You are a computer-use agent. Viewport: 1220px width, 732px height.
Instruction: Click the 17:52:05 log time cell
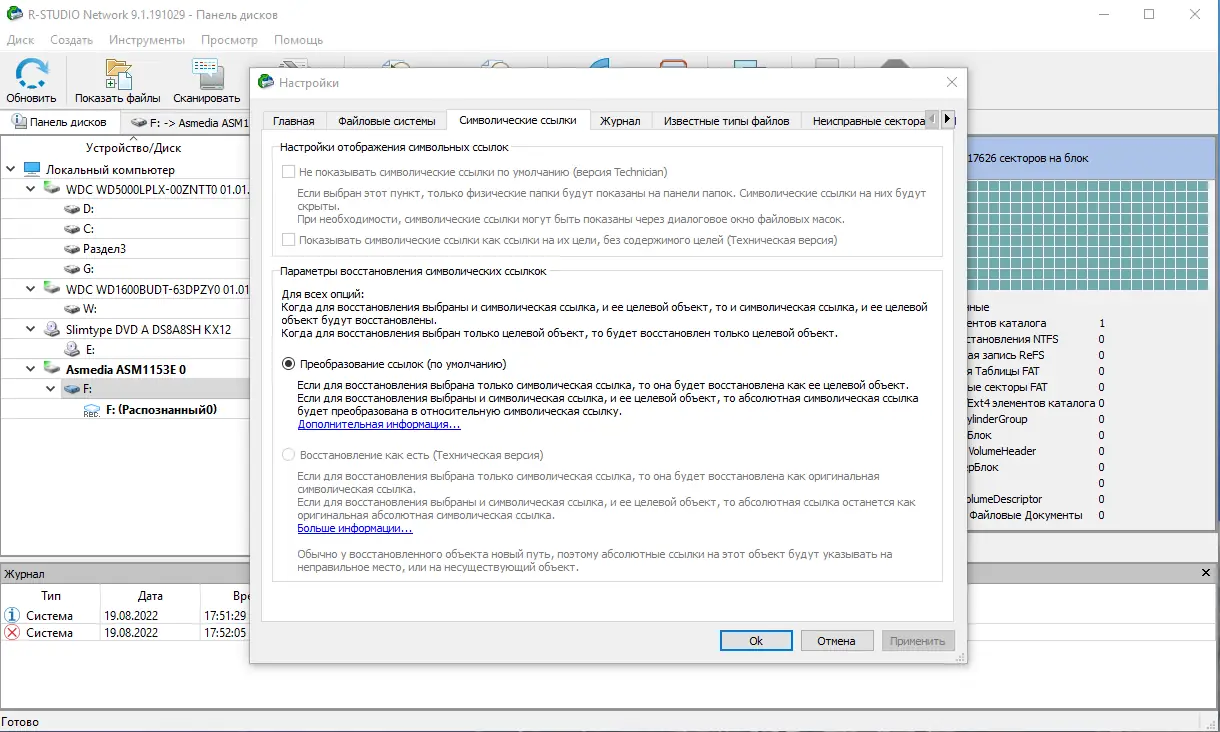click(x=224, y=633)
